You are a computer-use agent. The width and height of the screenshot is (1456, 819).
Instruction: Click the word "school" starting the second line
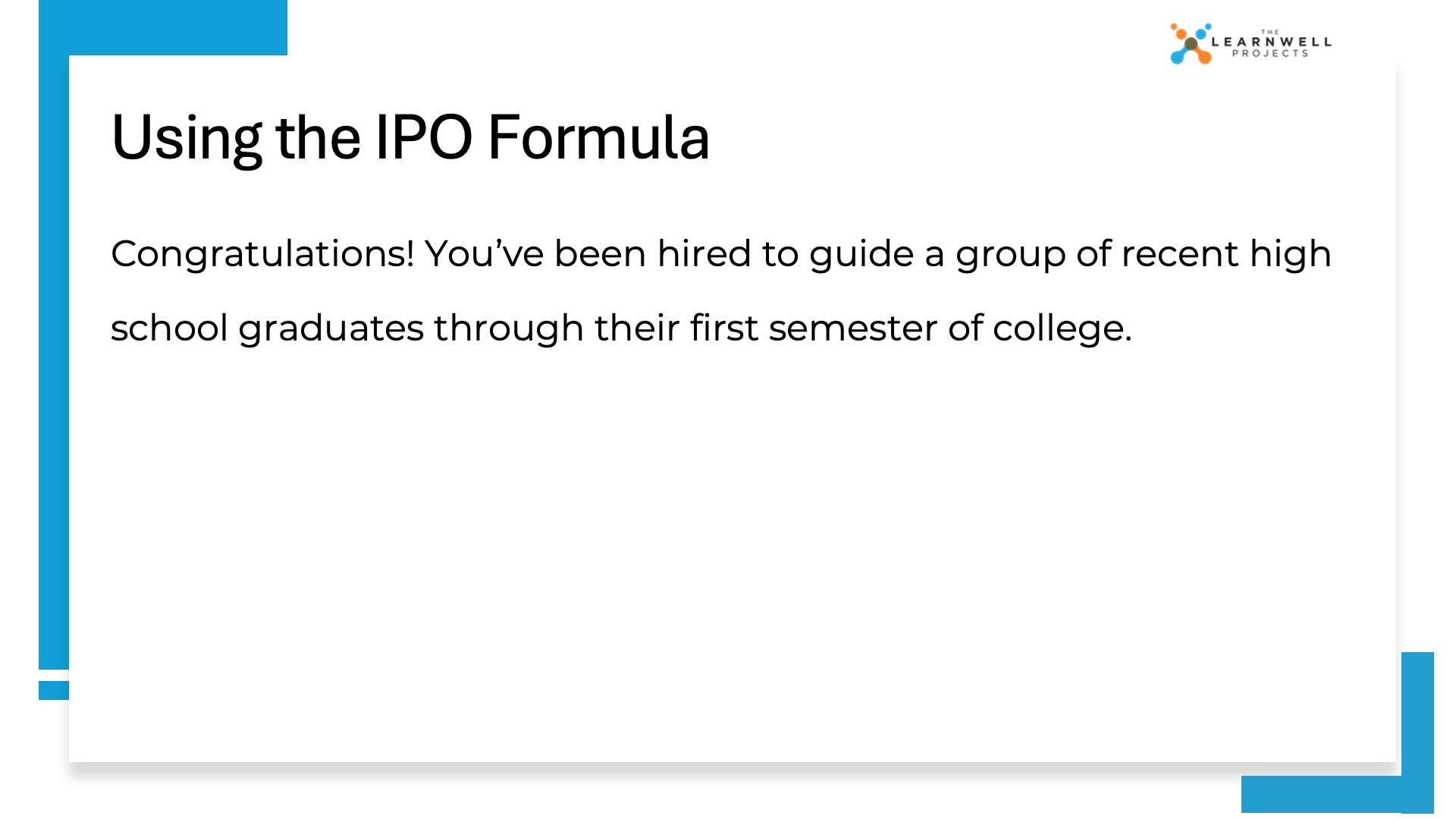tap(169, 328)
